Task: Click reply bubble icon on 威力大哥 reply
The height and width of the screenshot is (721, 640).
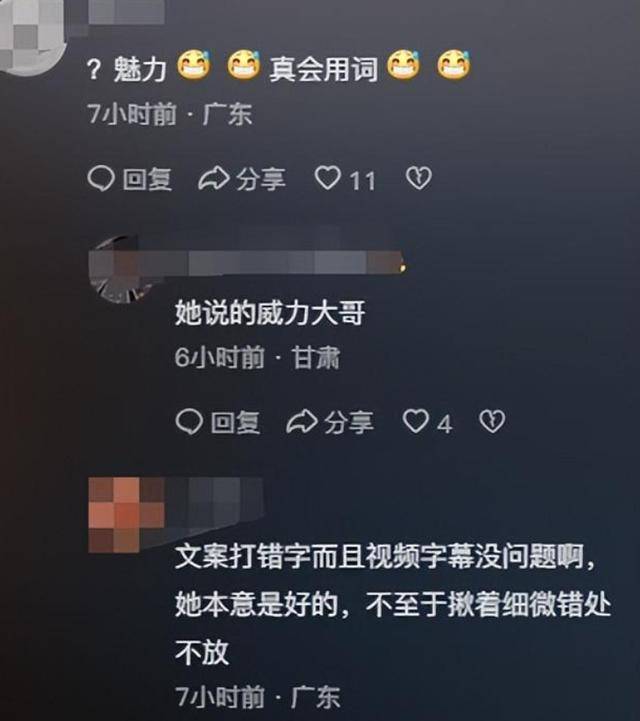Action: (189, 422)
